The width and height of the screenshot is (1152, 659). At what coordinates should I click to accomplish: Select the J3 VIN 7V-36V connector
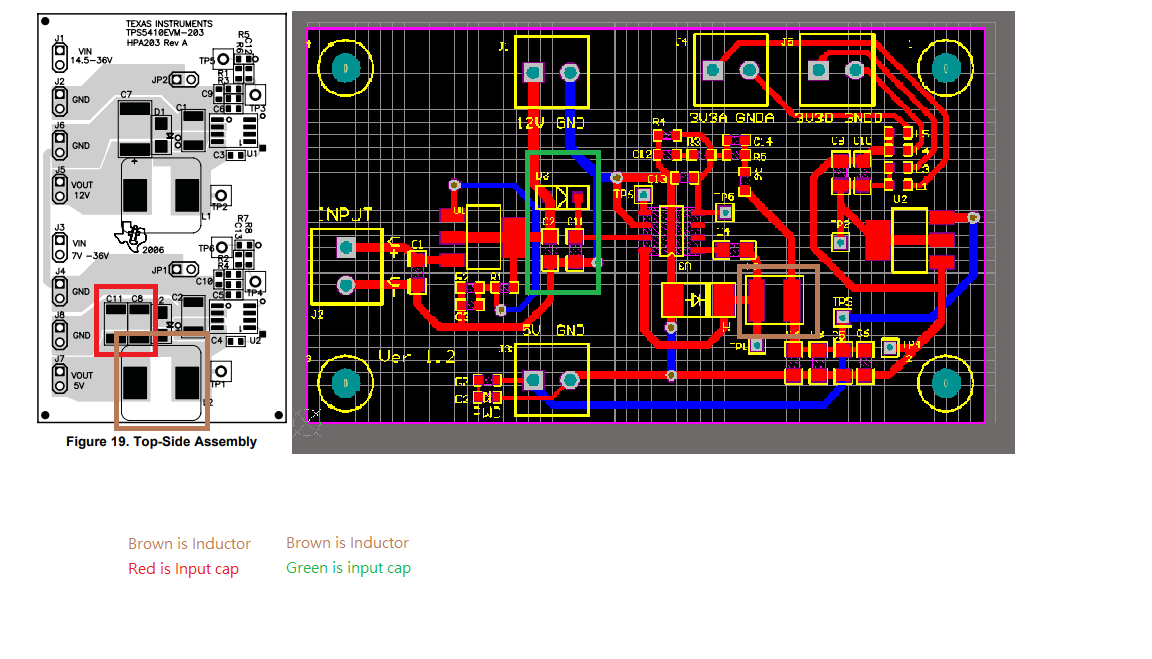(60, 248)
